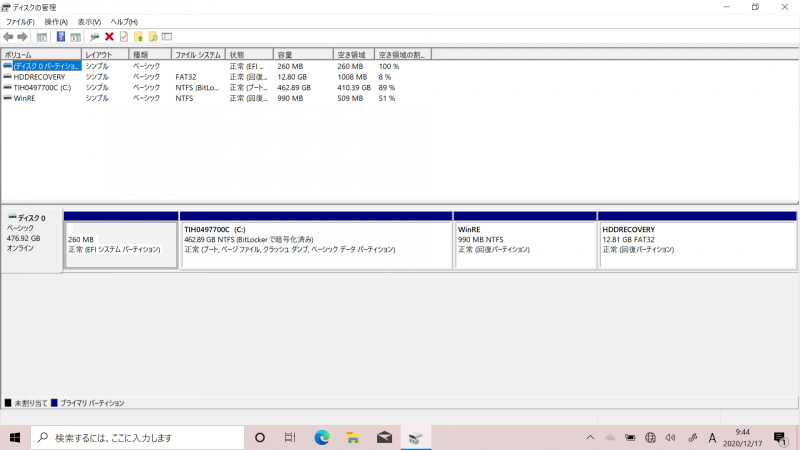
Task: Sort by the 空き領域の割合 column header
Action: coord(403,55)
